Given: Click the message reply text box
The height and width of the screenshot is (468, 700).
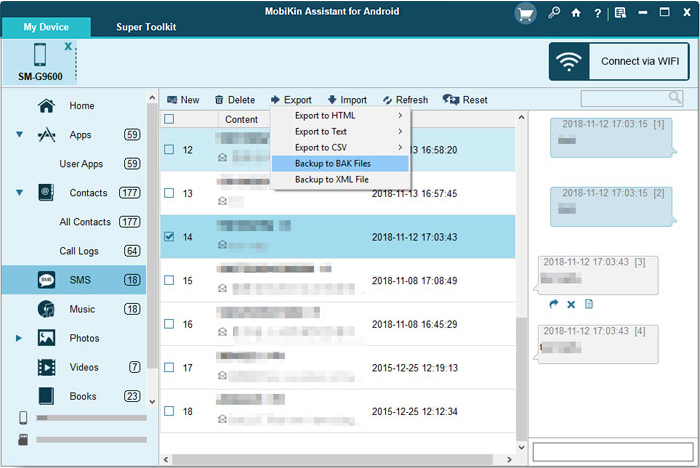Looking at the screenshot, I should [613, 451].
